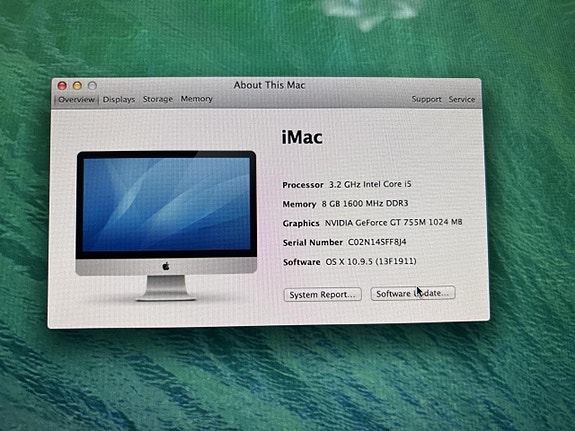Open the Support section
The height and width of the screenshot is (431, 575).
click(x=426, y=99)
